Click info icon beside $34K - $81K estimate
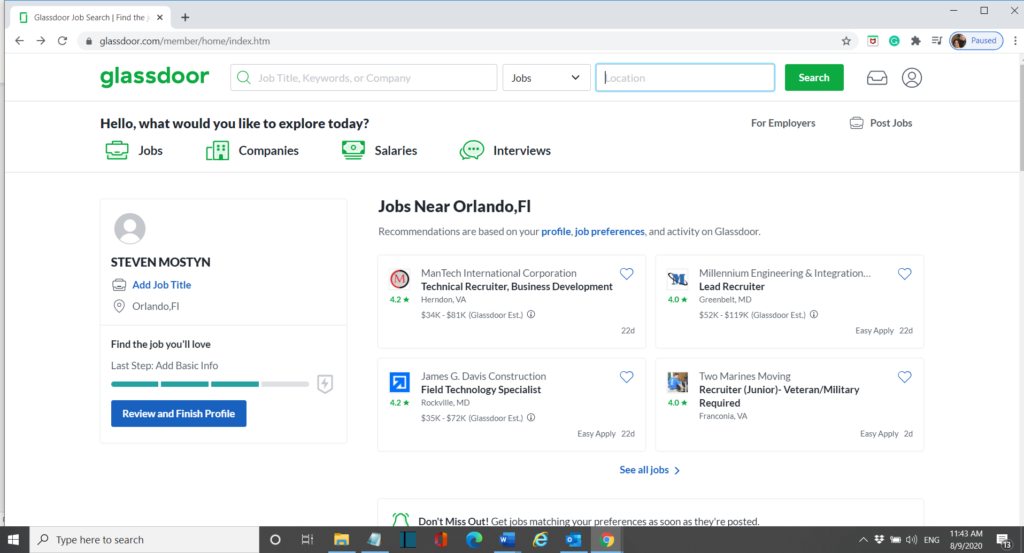Viewport: 1024px width, 553px height. 531,314
